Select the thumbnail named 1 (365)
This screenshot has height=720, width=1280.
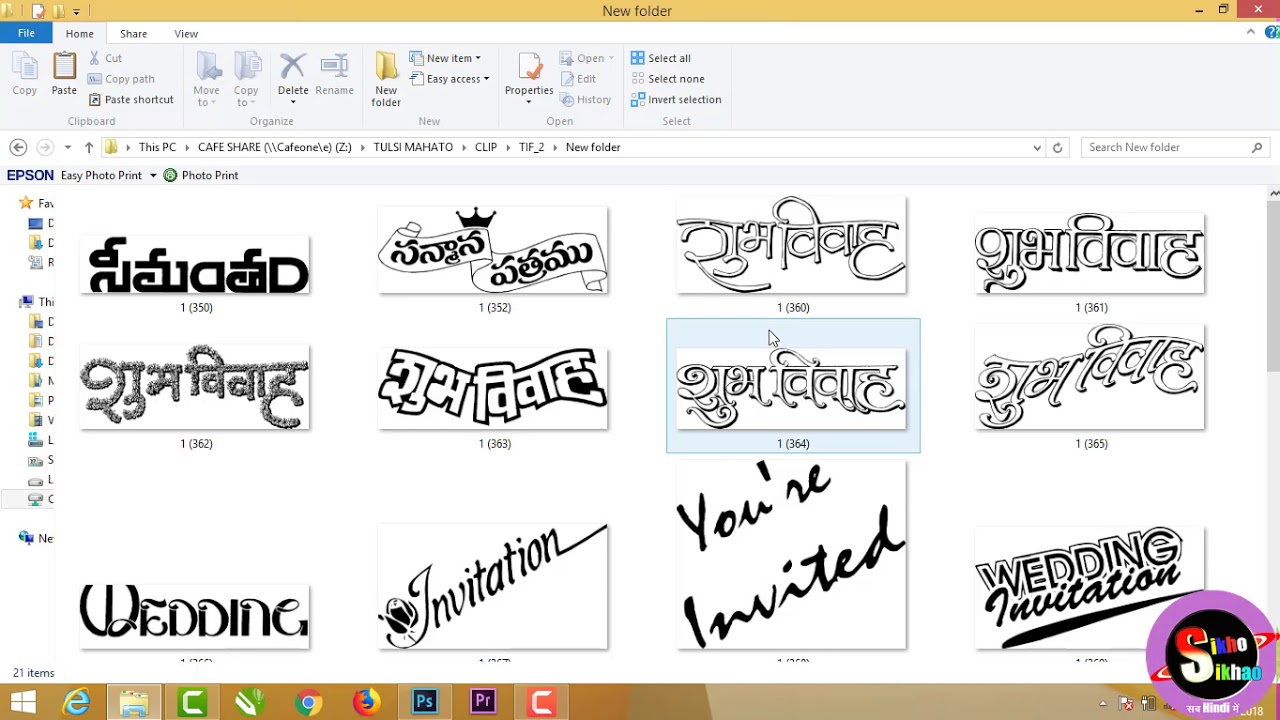[1090, 377]
